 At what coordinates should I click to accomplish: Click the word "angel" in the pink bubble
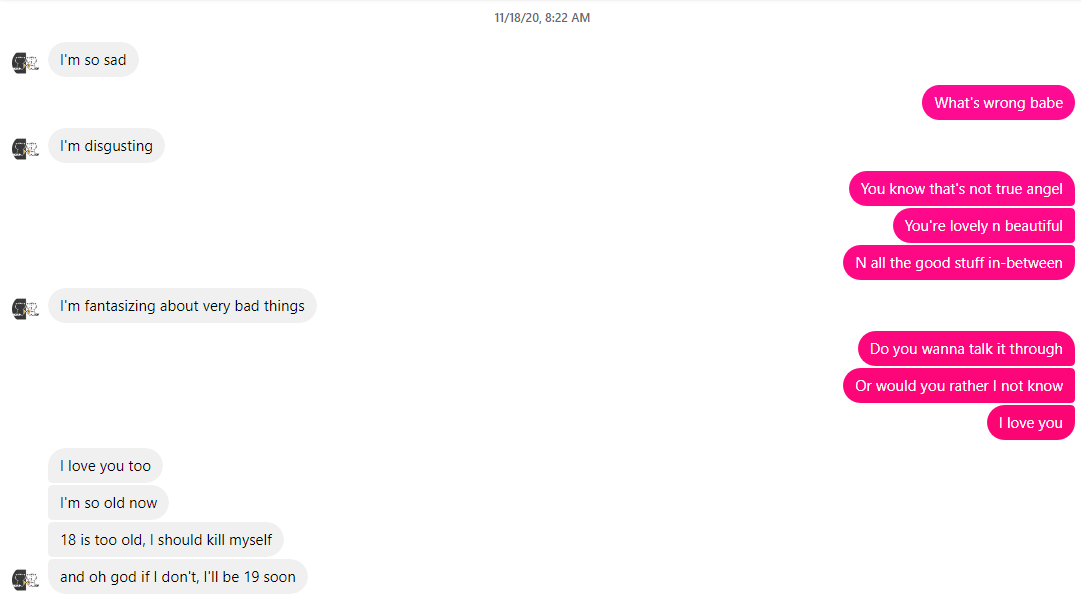tap(1042, 190)
